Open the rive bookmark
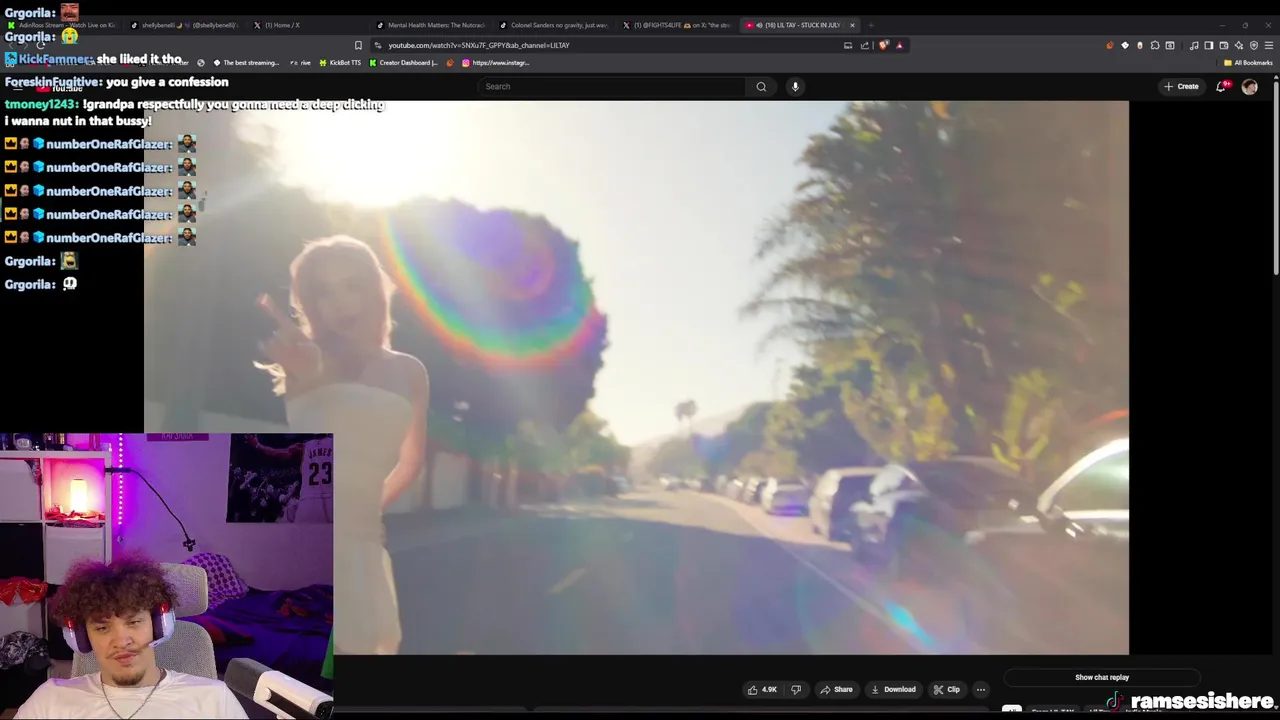Viewport: 1280px width, 720px height. [x=300, y=63]
